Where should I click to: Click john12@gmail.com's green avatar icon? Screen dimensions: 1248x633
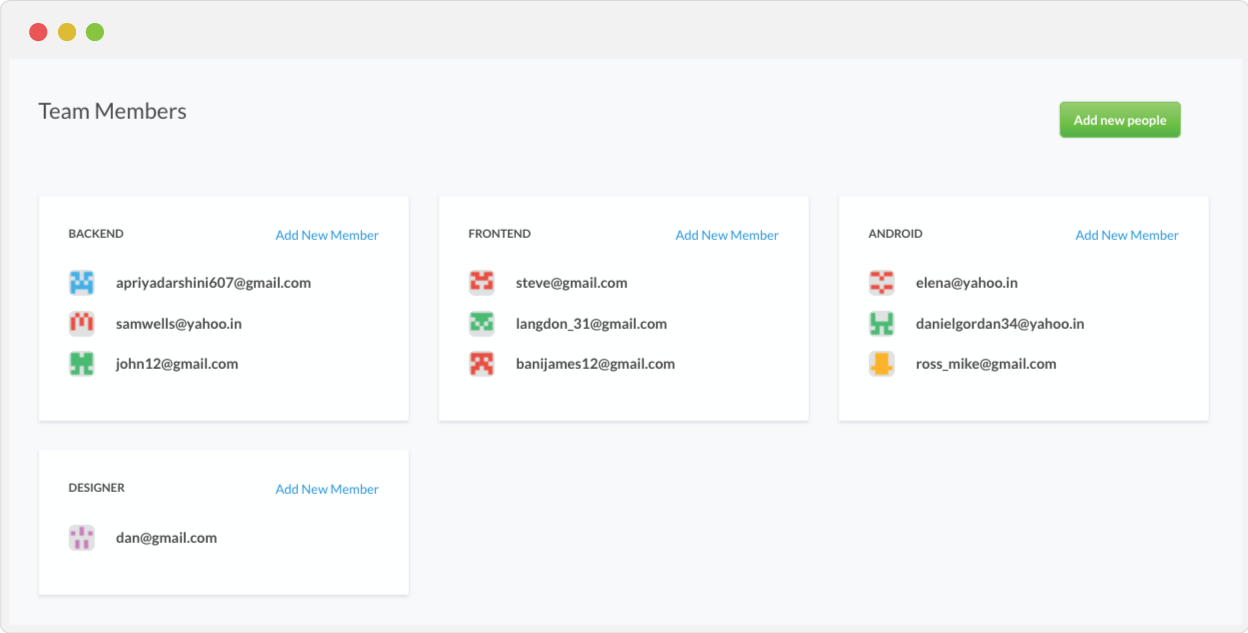point(81,364)
